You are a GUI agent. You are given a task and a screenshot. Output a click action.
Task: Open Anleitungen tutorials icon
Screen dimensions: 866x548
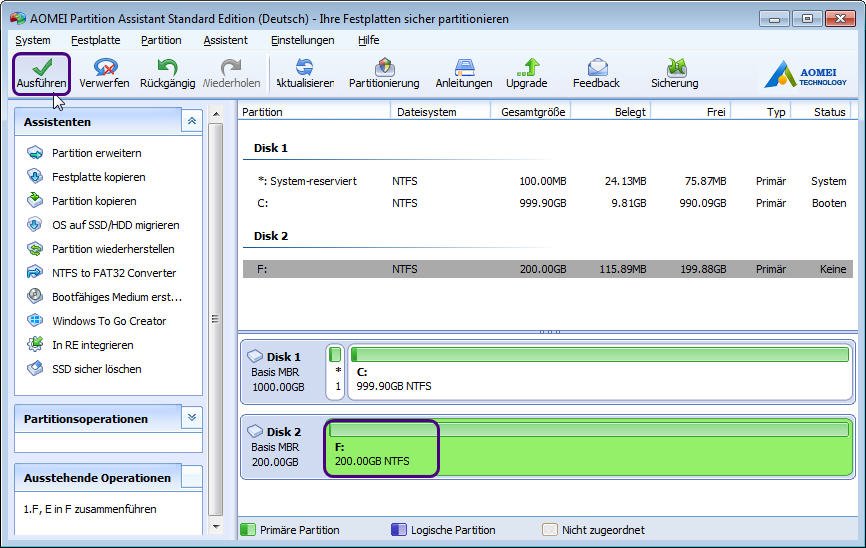coord(464,67)
